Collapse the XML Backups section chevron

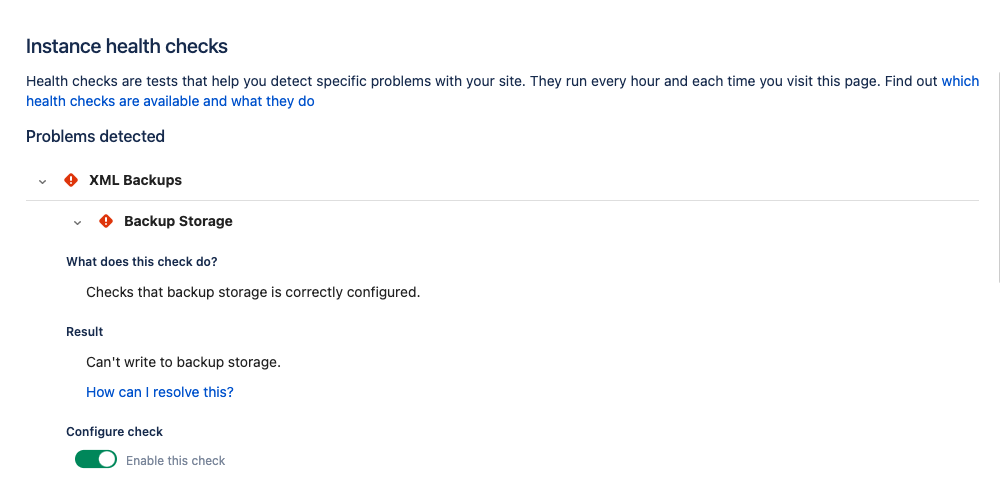point(42,181)
